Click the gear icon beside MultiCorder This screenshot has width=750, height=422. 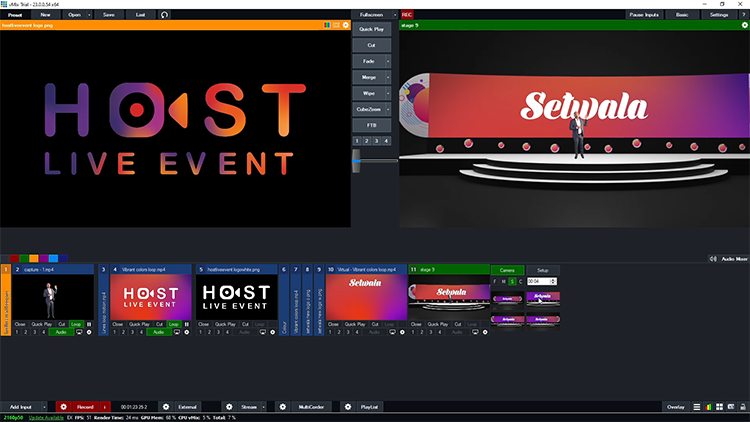(282, 407)
